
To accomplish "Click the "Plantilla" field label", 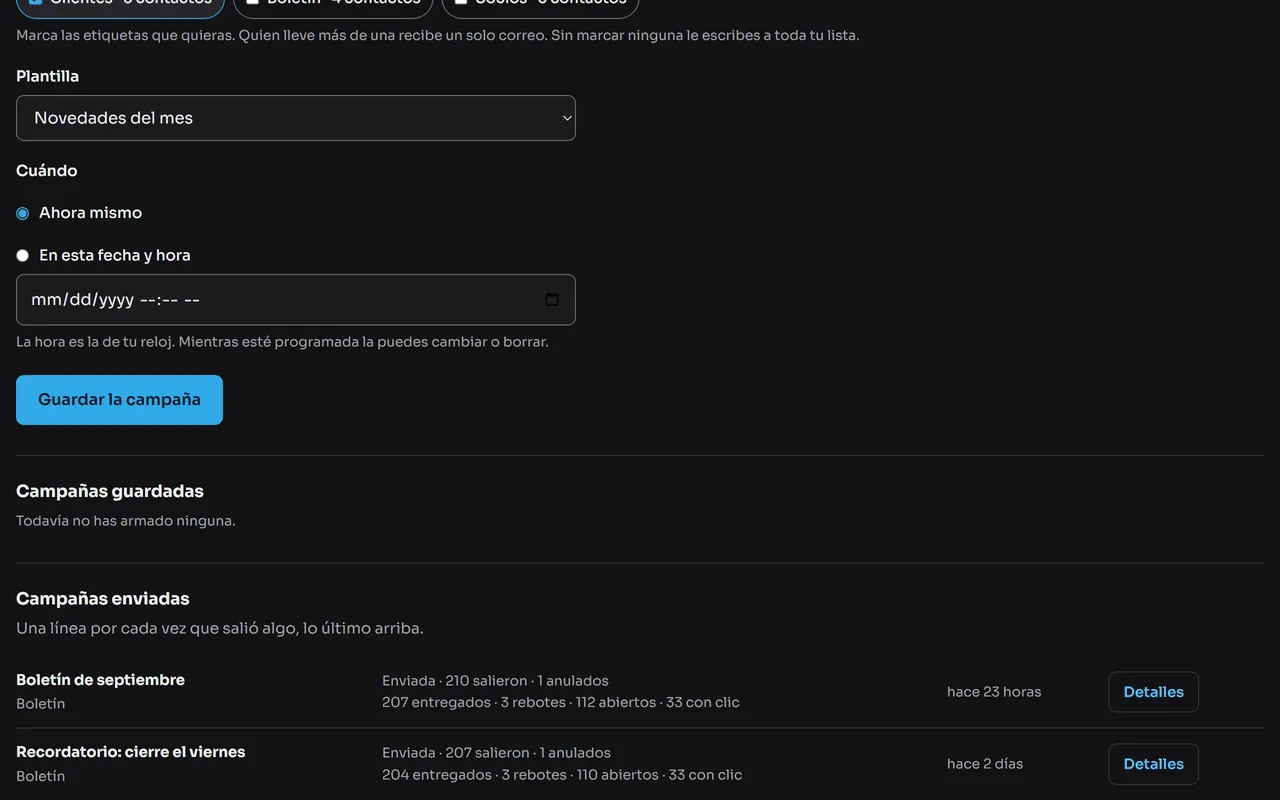I will (x=47, y=76).
